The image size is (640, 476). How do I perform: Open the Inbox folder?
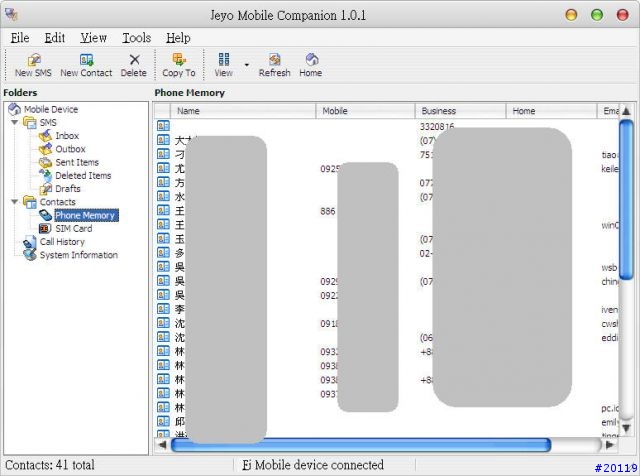(x=67, y=136)
